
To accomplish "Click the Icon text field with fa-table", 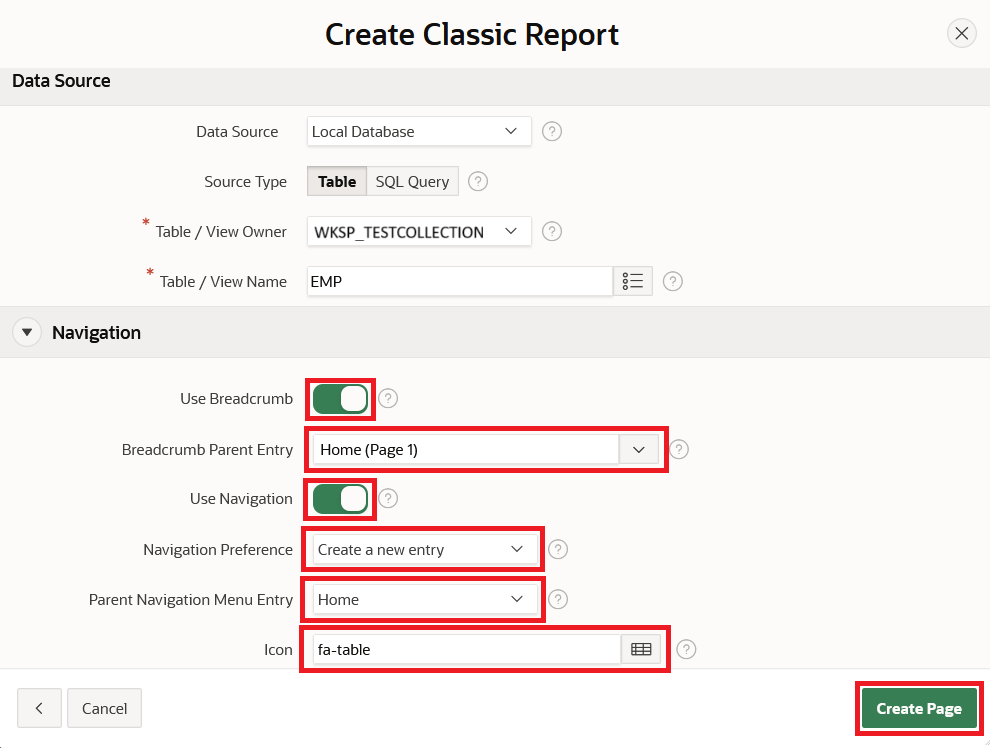I will coord(467,649).
